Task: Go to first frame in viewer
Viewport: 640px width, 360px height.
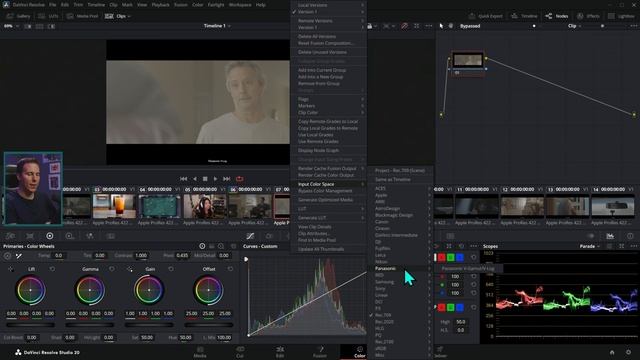Action: pyautogui.click(x=184, y=179)
